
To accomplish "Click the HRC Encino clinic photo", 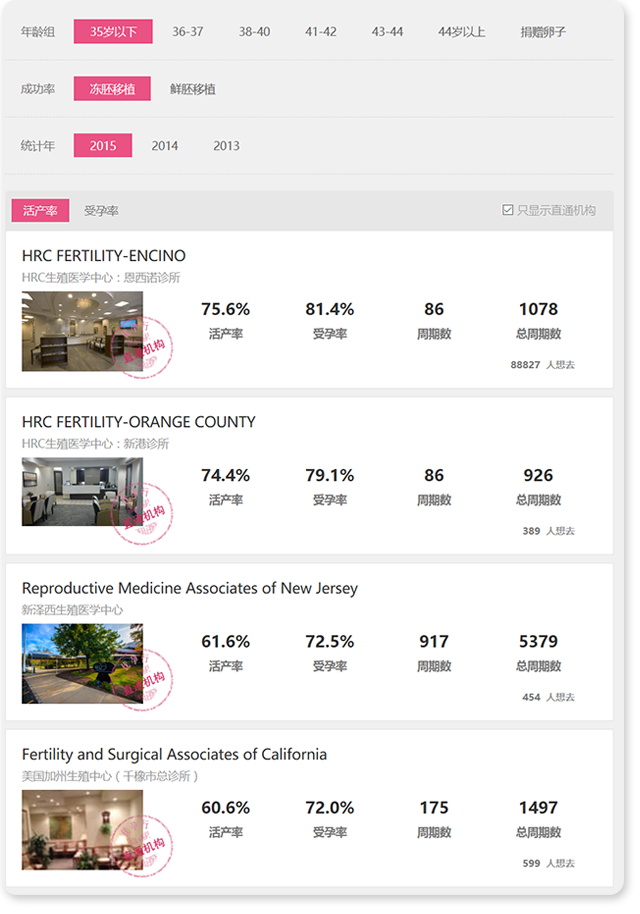I will coord(82,331).
